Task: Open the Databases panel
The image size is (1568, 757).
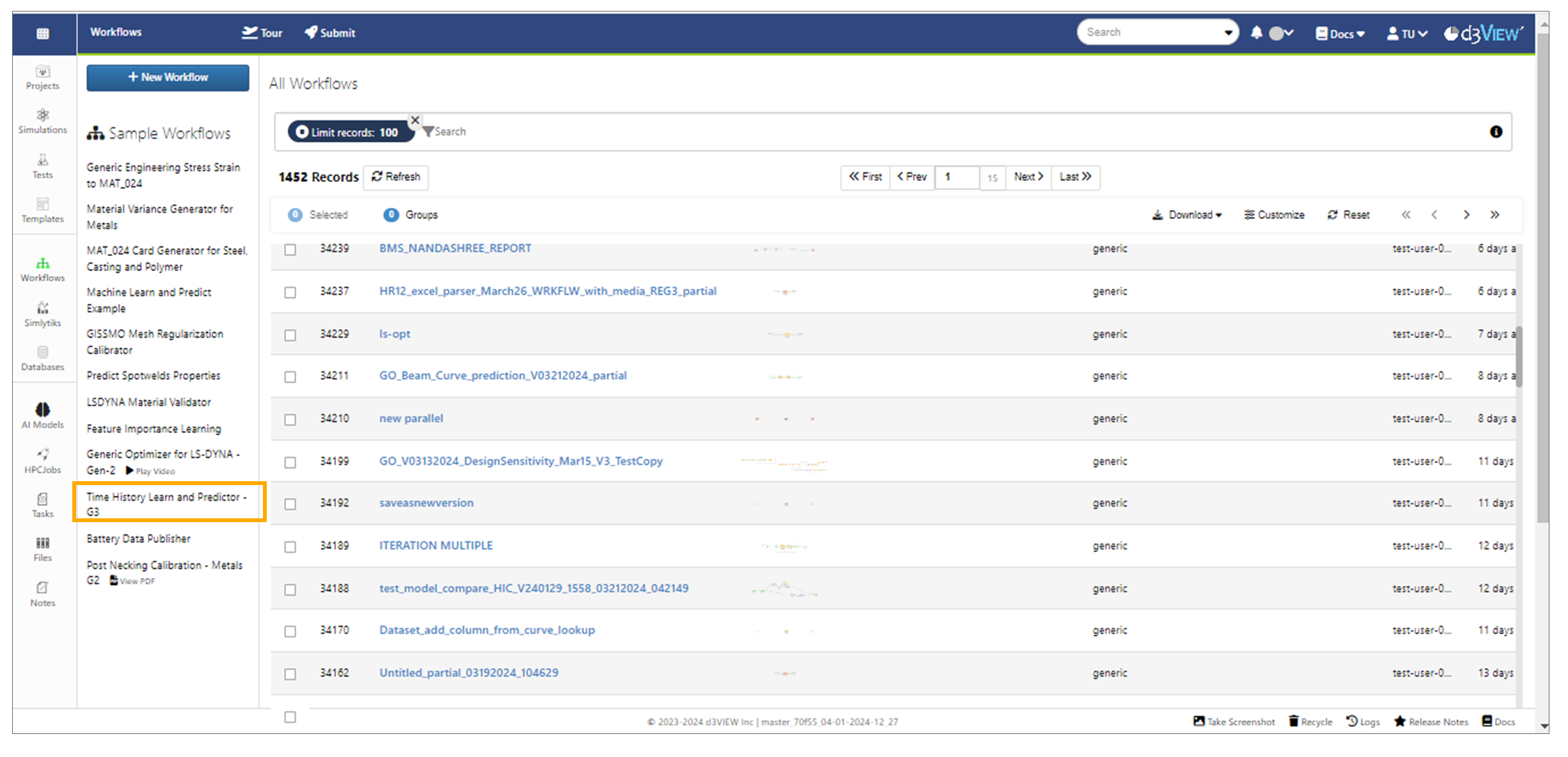Action: coord(42,358)
